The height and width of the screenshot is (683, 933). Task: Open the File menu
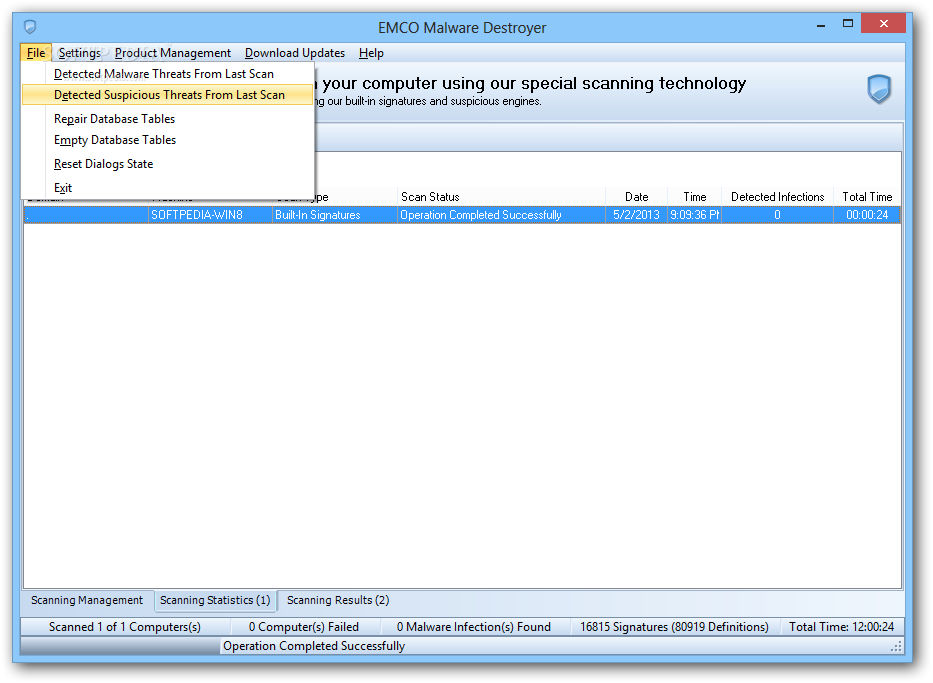(36, 53)
